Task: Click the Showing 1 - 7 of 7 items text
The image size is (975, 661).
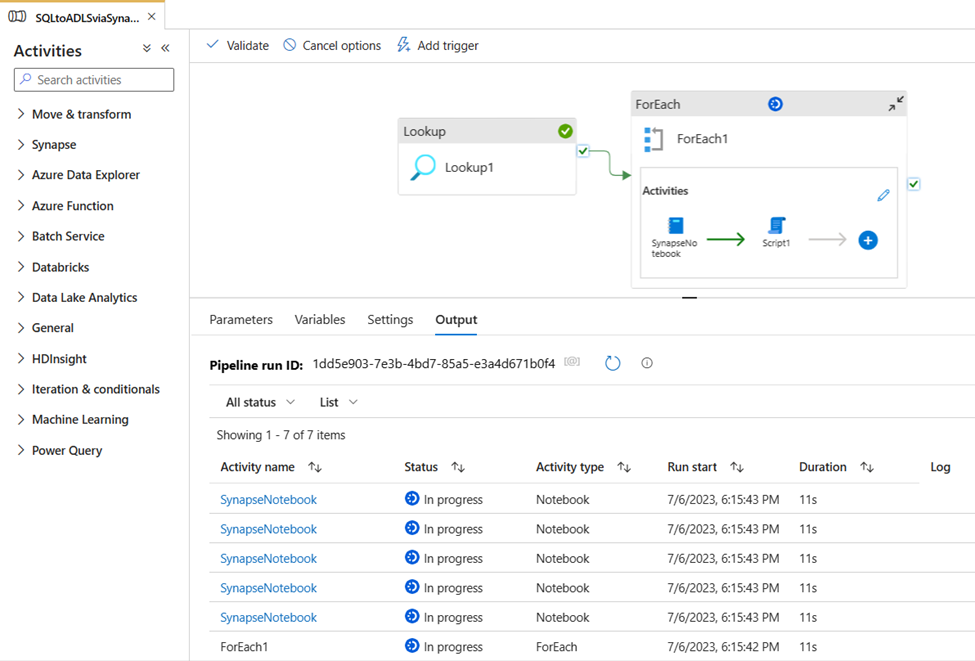Action: coord(280,435)
